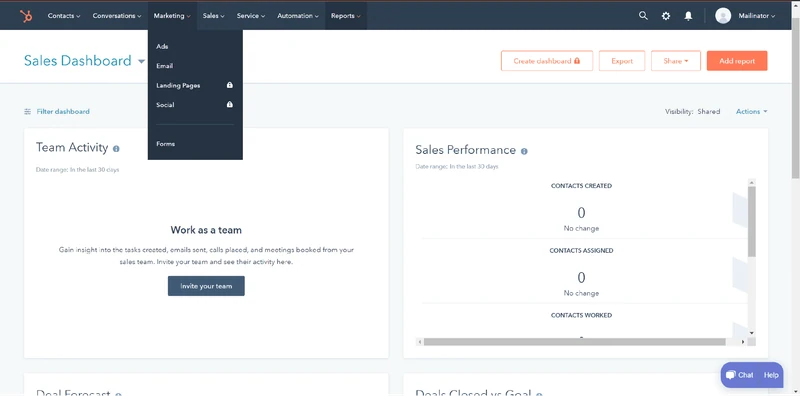Click the CONTACTS WORKED label
The width and height of the screenshot is (800, 396).
pyautogui.click(x=581, y=315)
